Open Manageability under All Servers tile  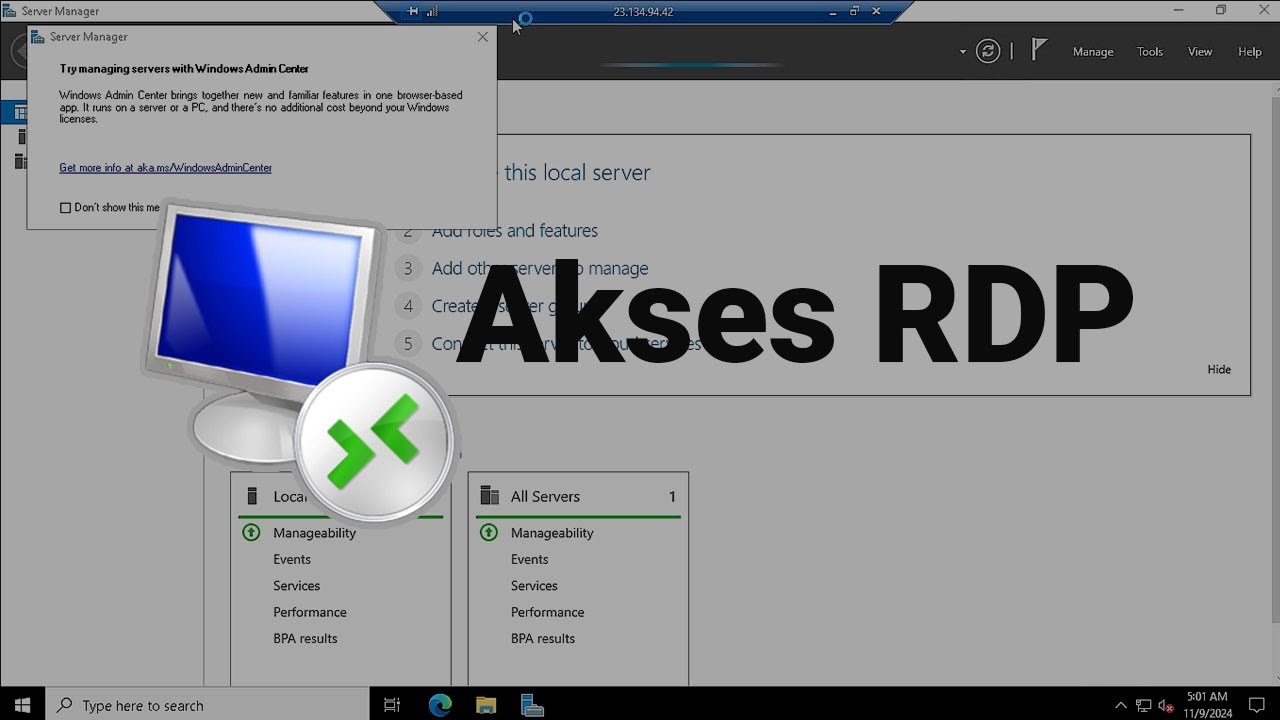[x=552, y=533]
